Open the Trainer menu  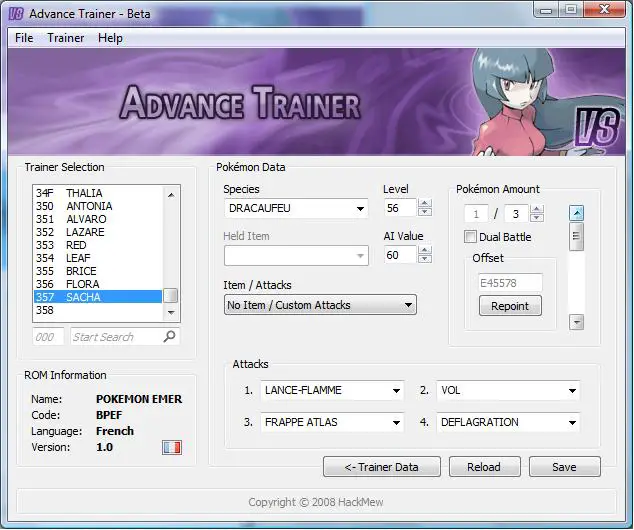click(x=66, y=38)
